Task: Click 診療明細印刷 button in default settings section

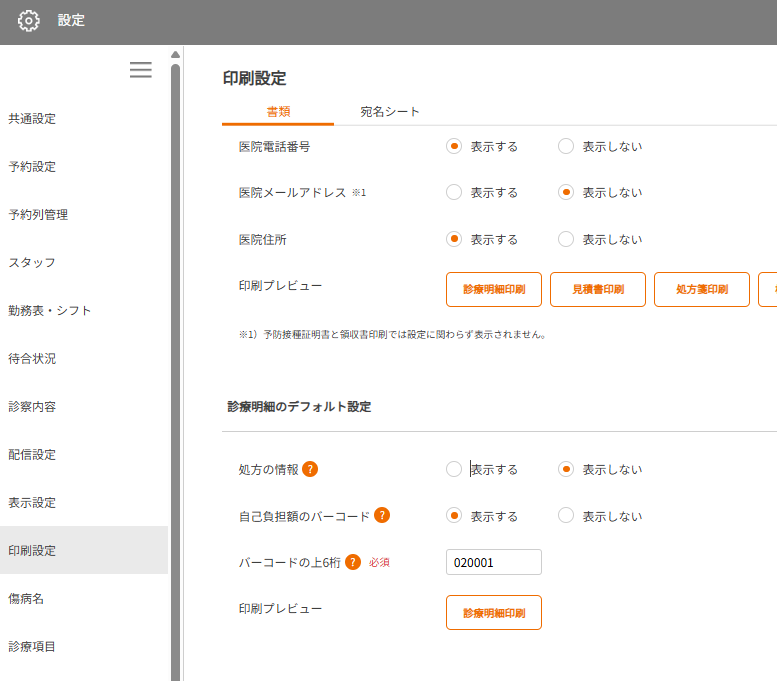Action: click(494, 613)
